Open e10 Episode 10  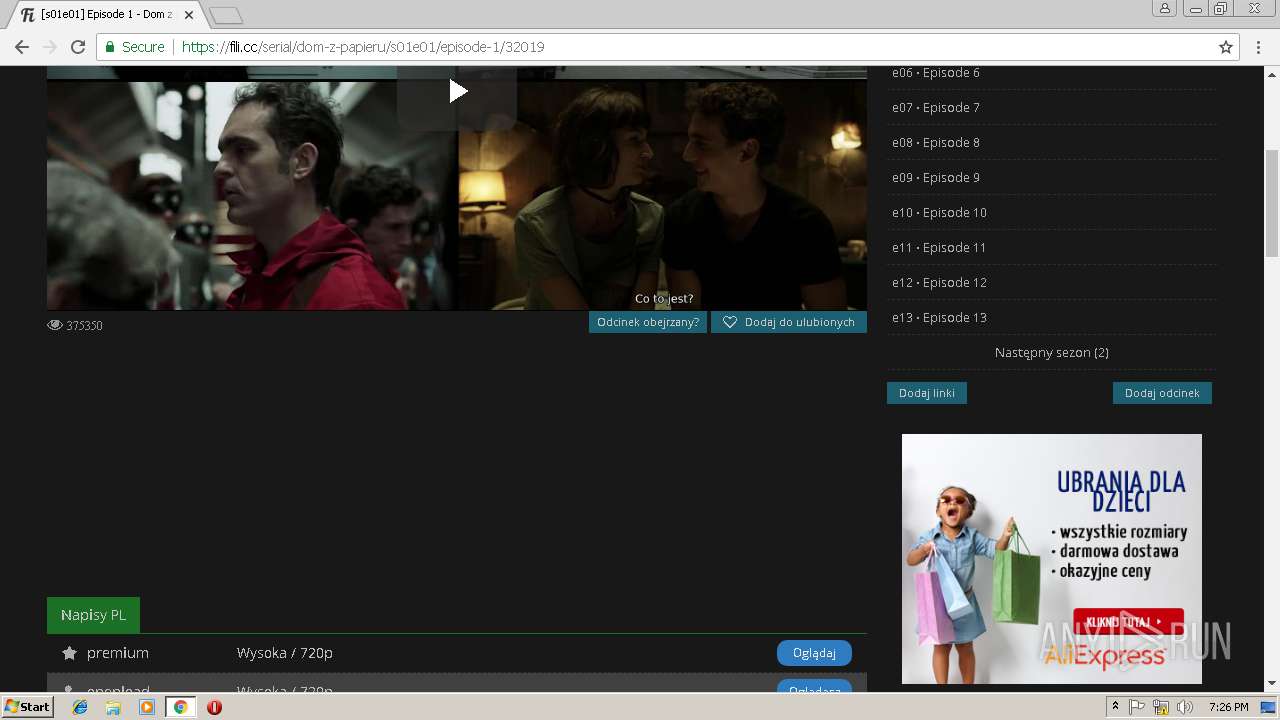click(x=939, y=212)
